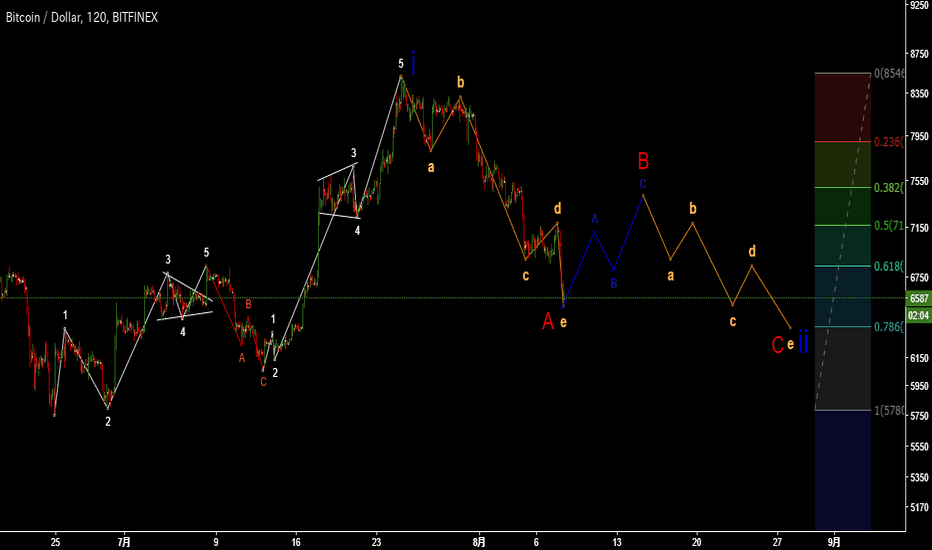Select the 9250 price axis label

pos(919,4)
